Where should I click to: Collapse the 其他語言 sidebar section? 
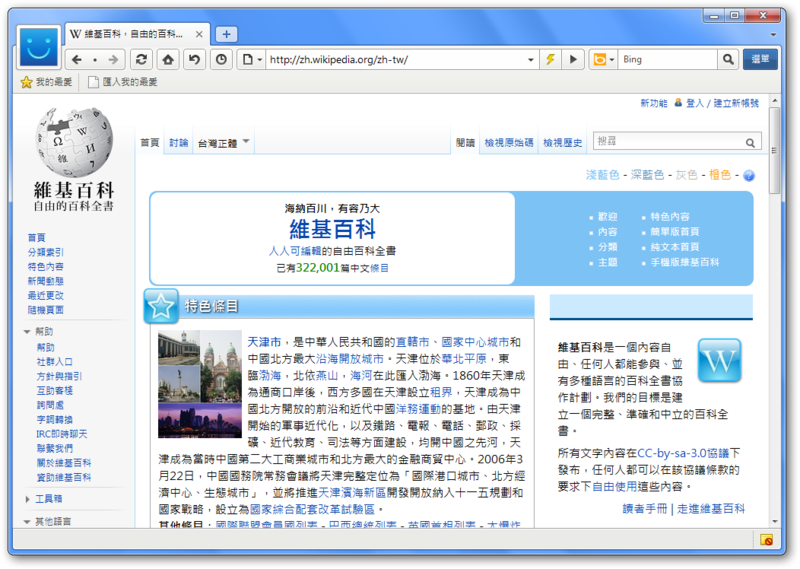(27, 522)
